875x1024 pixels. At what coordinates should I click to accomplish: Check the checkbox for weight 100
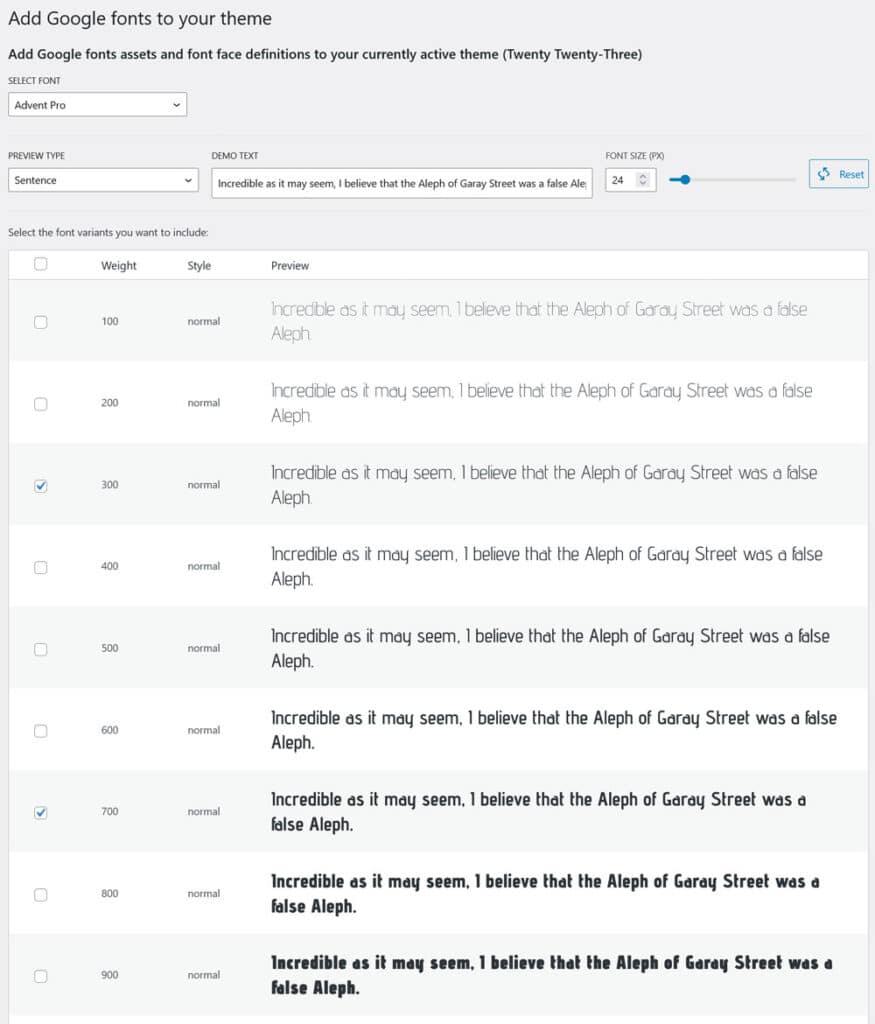pyautogui.click(x=40, y=321)
